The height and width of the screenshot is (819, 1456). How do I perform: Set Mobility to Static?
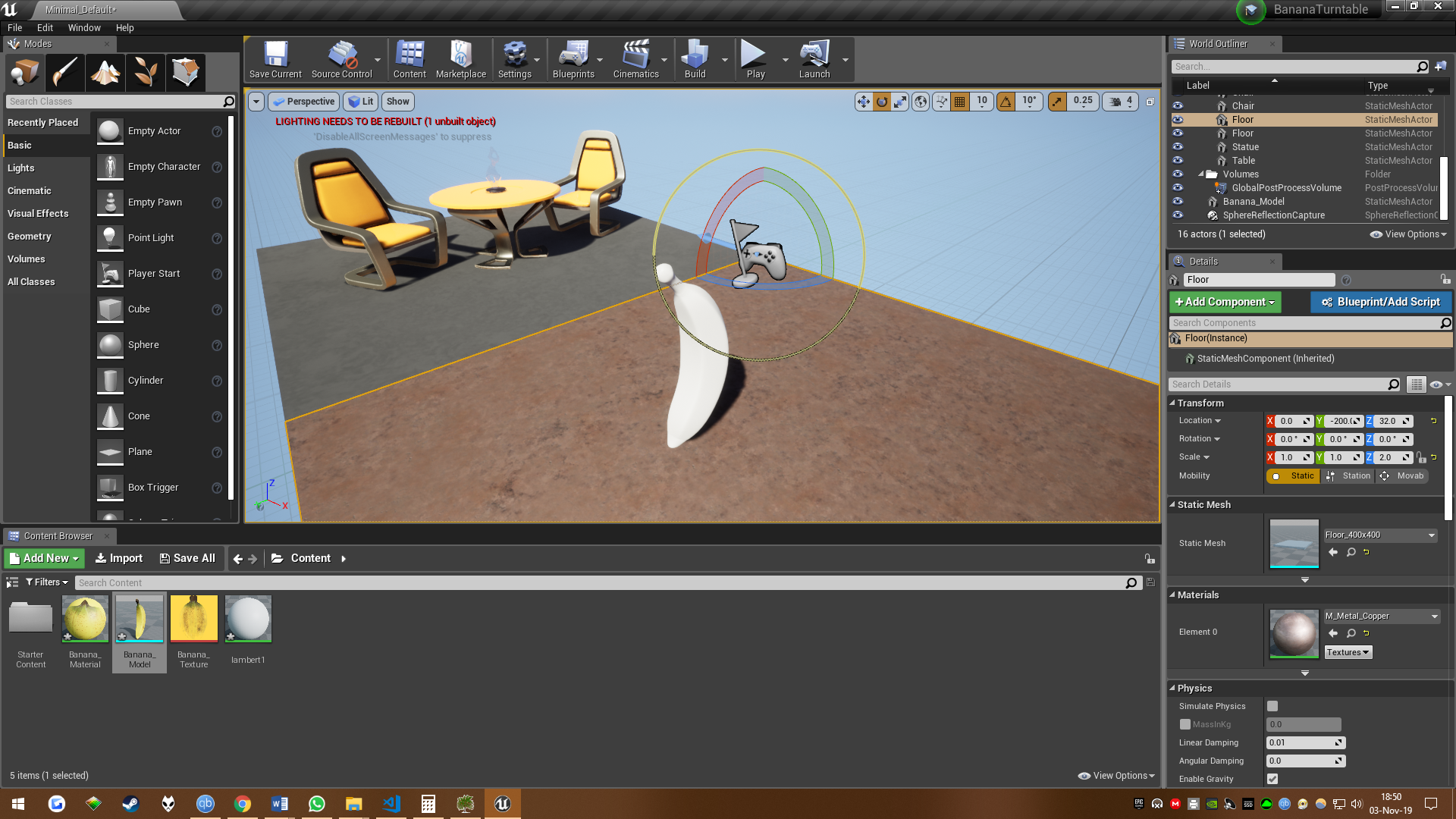point(1293,476)
